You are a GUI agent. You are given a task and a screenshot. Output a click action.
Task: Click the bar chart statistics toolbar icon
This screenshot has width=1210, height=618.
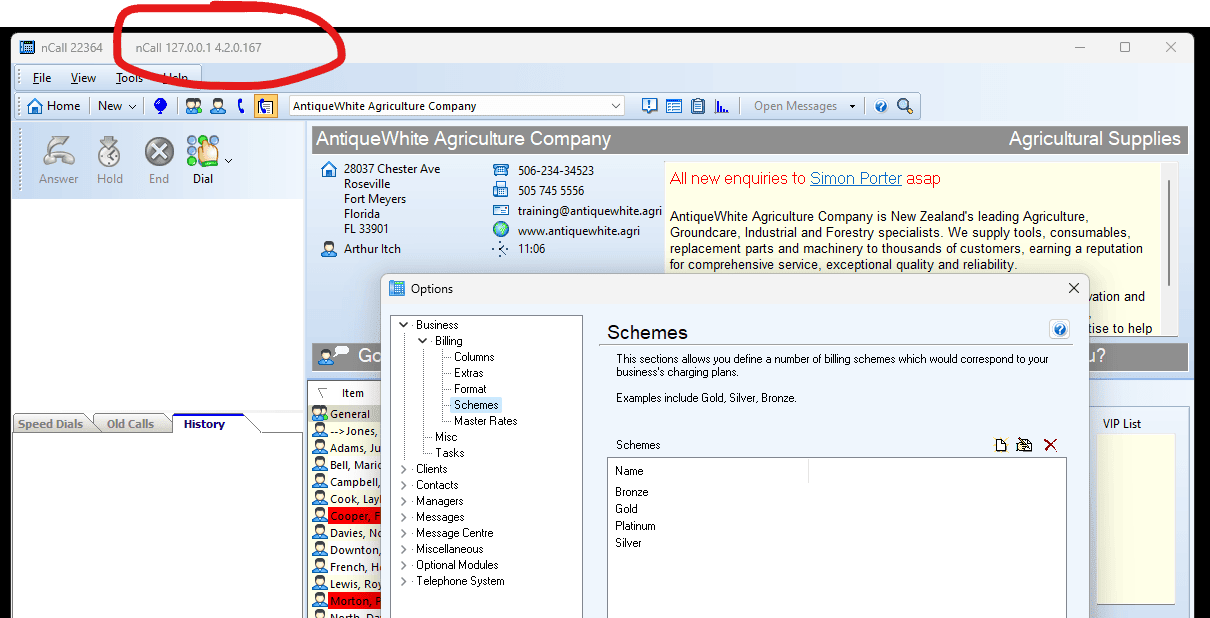(721, 106)
